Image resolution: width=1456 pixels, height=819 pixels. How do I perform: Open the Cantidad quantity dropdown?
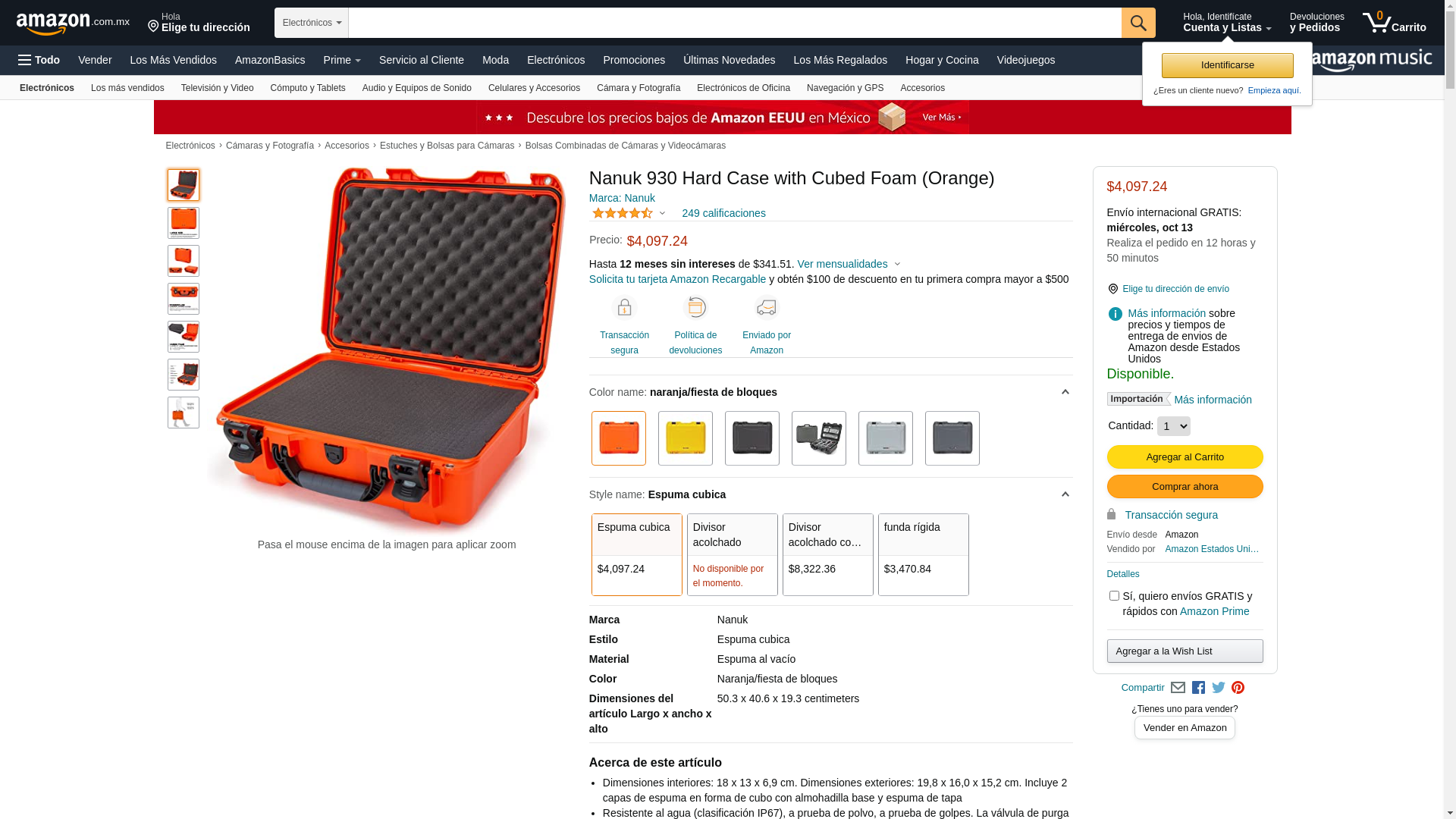click(x=1173, y=426)
